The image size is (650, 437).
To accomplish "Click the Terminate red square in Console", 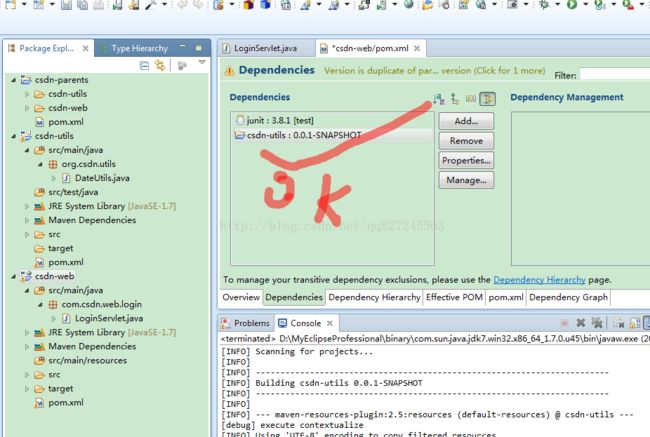I will point(564,323).
